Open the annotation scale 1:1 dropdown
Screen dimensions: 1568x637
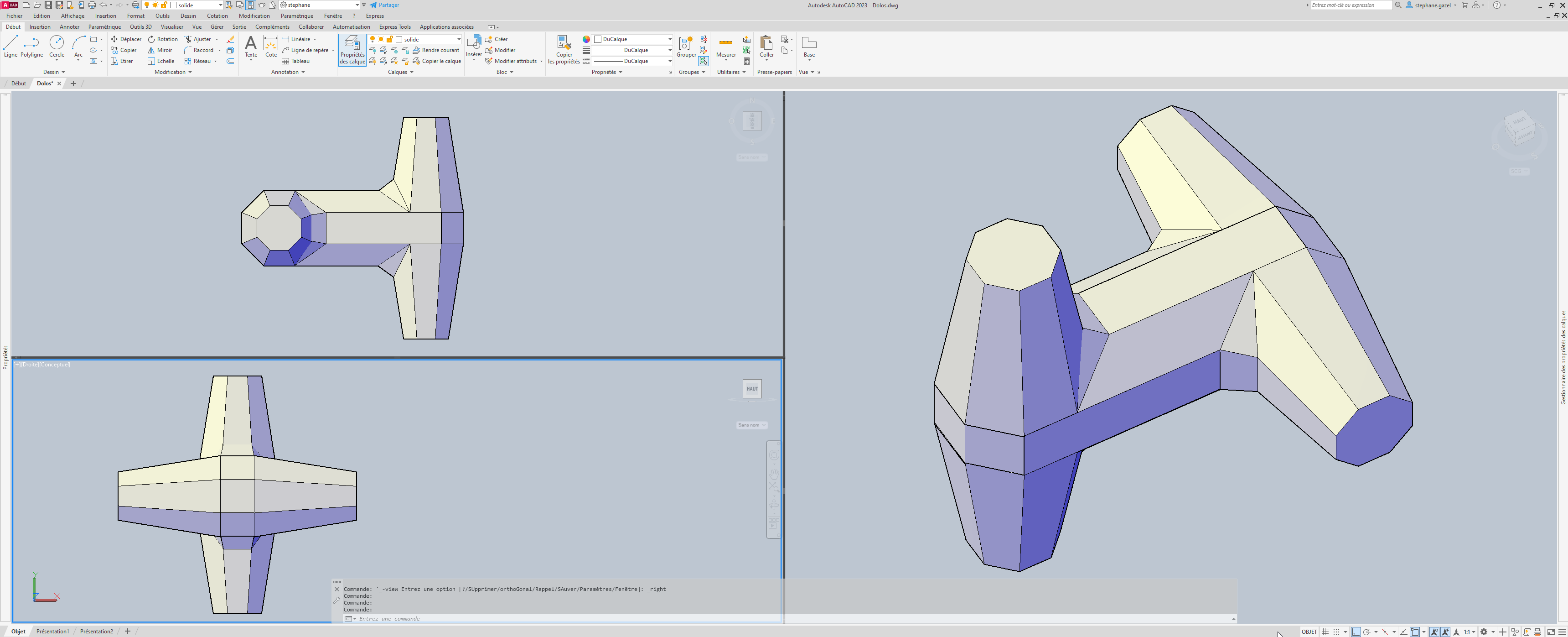(1469, 632)
